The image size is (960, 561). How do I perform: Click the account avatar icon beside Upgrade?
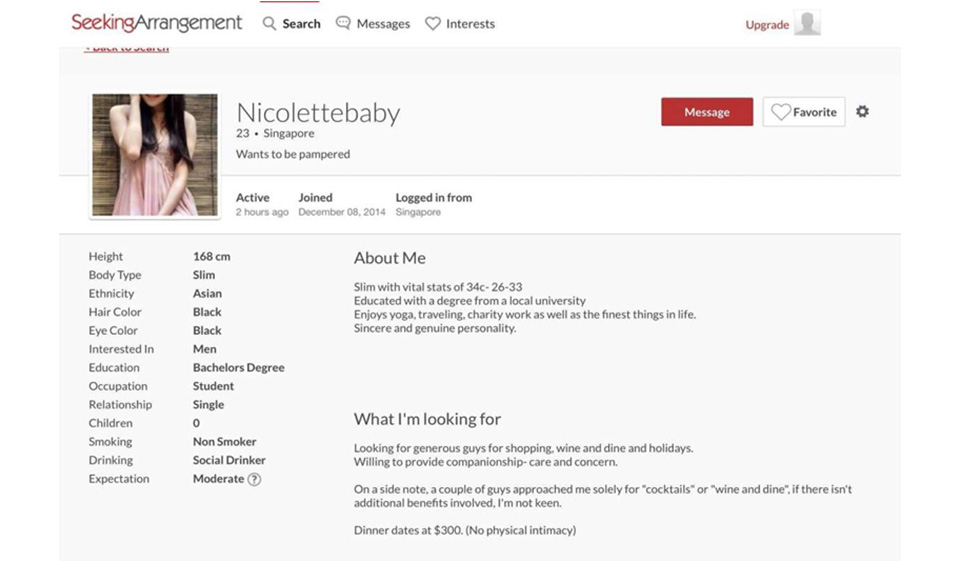pos(807,24)
